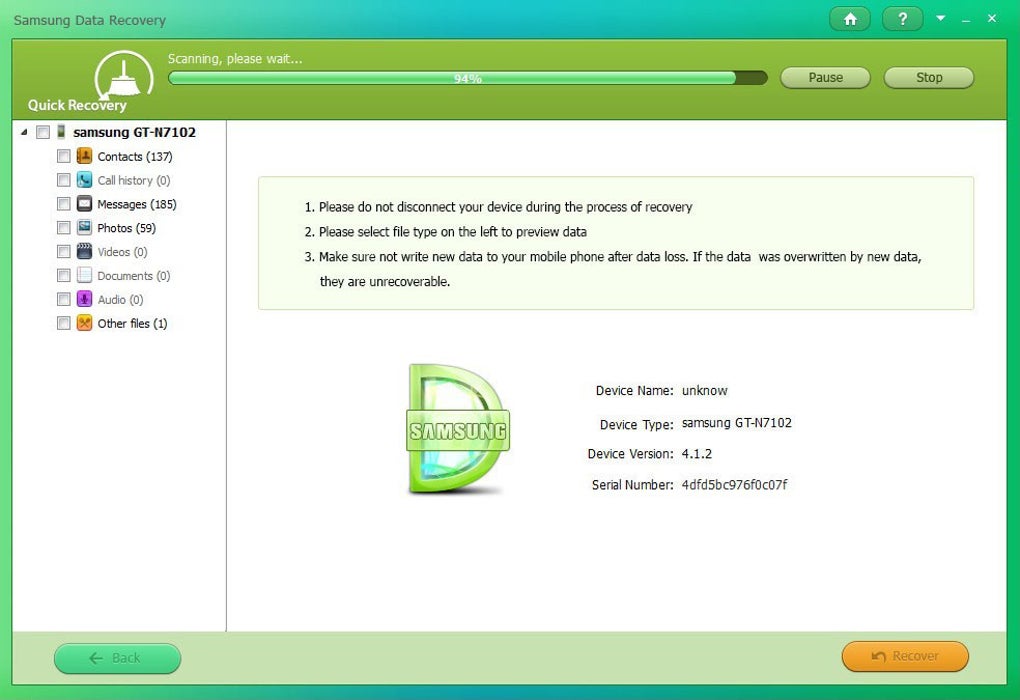Check the Other files (1) checkbox
Image resolution: width=1020 pixels, height=700 pixels.
pos(64,323)
